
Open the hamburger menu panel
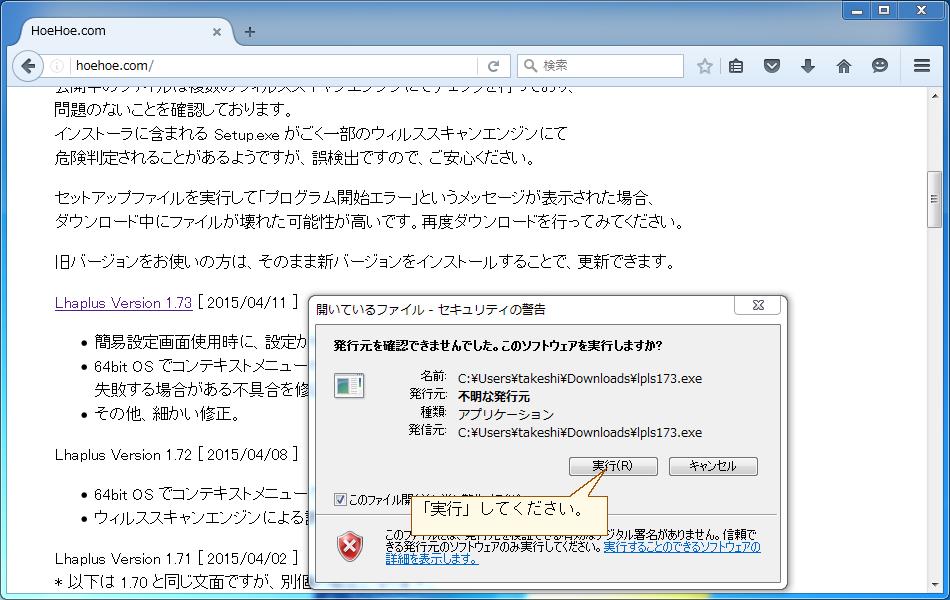[920, 66]
